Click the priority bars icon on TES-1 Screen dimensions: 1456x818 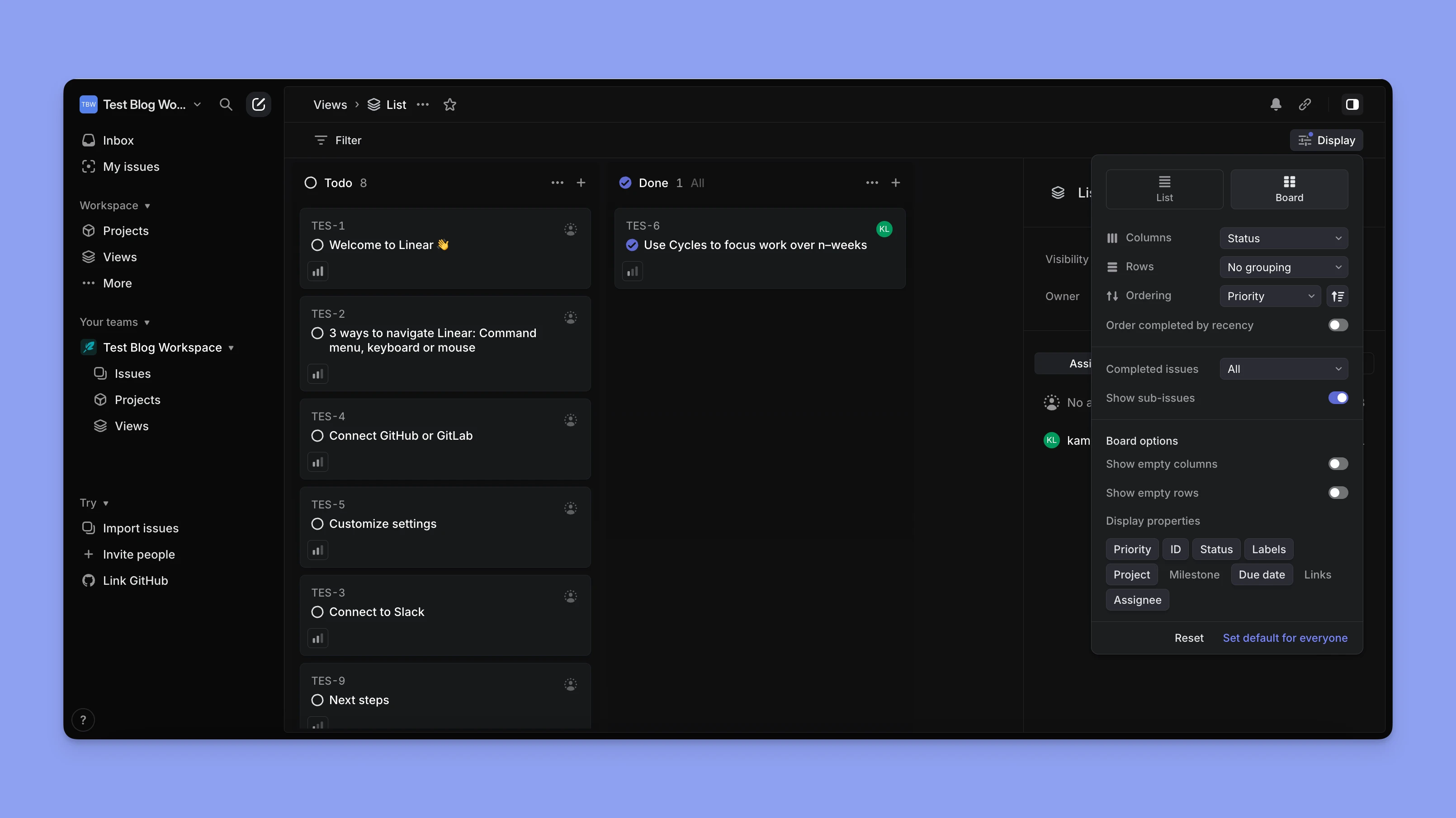click(x=317, y=271)
